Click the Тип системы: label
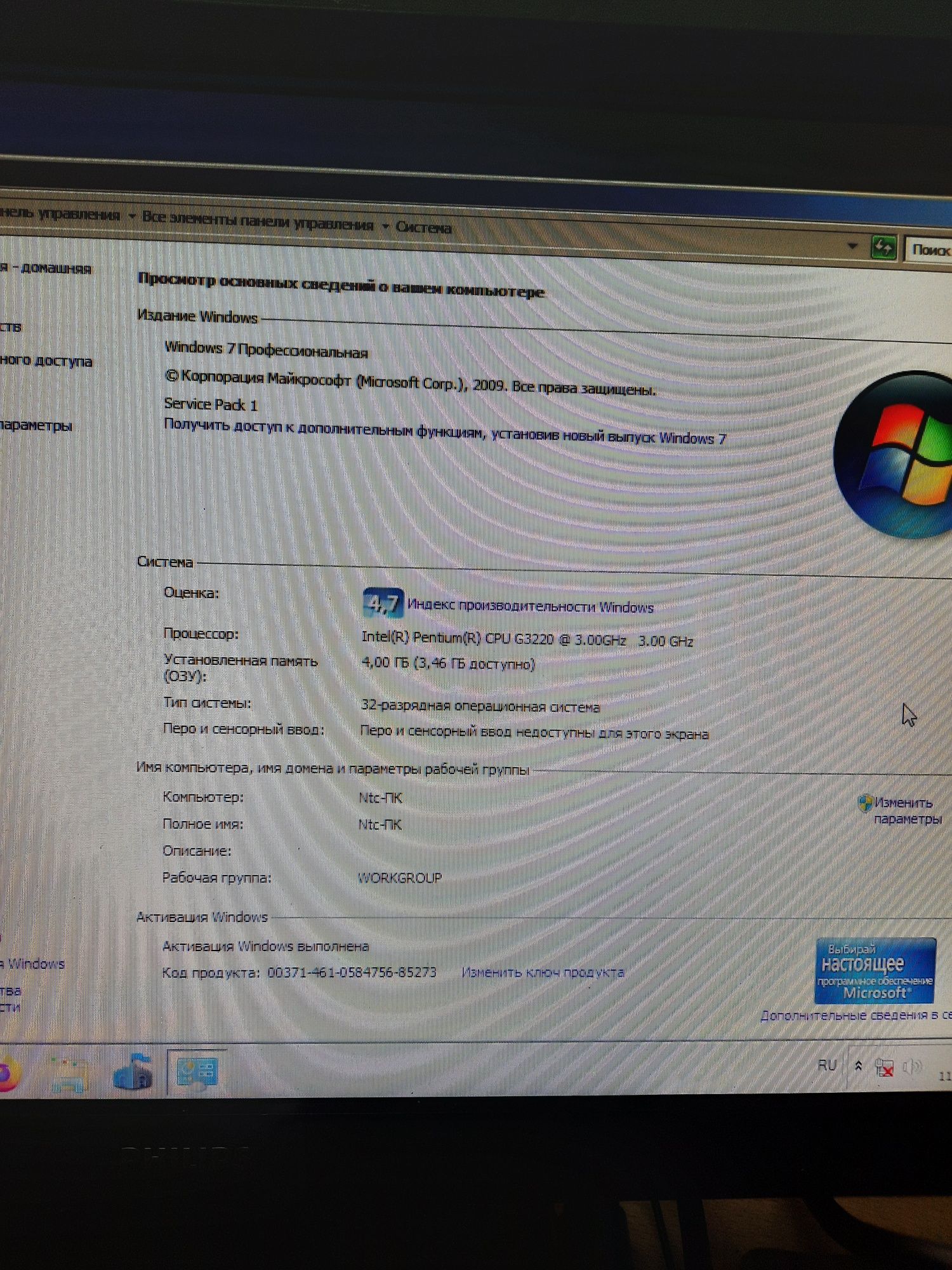952x1270 pixels. click(x=208, y=702)
